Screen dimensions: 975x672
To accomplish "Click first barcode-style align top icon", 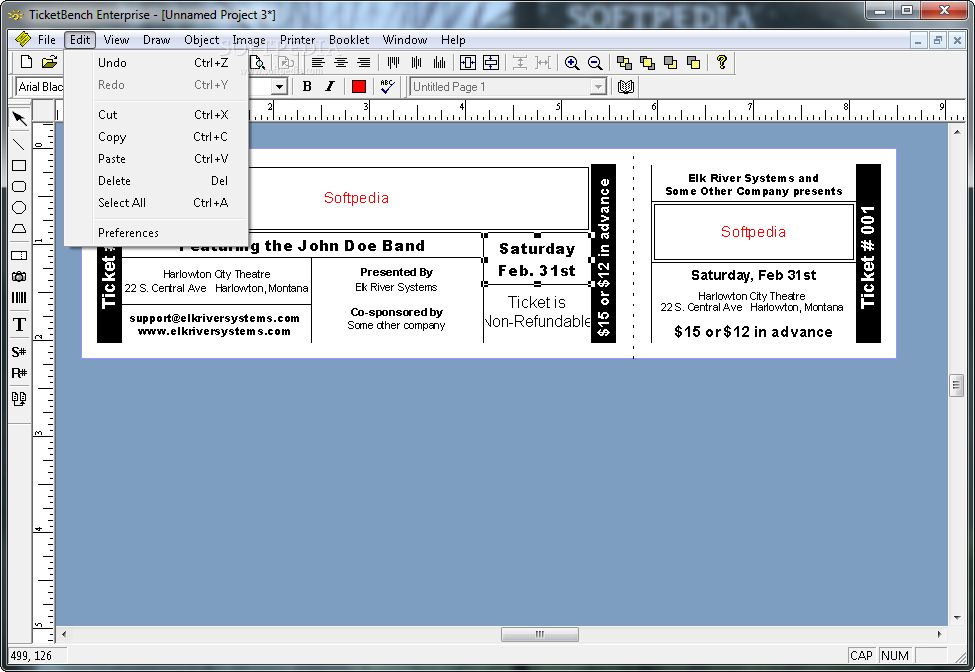I will point(393,62).
